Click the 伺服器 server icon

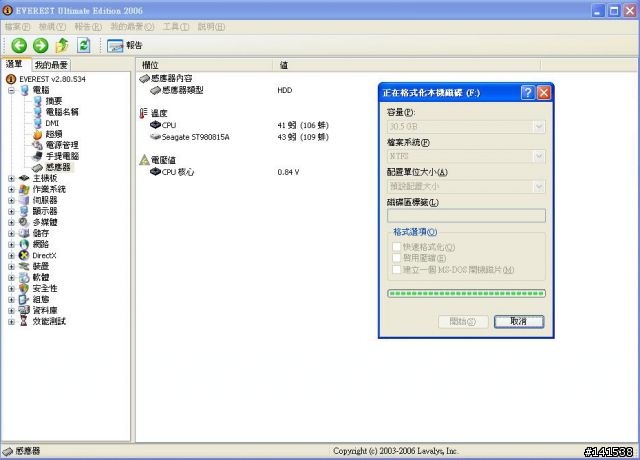click(24, 200)
